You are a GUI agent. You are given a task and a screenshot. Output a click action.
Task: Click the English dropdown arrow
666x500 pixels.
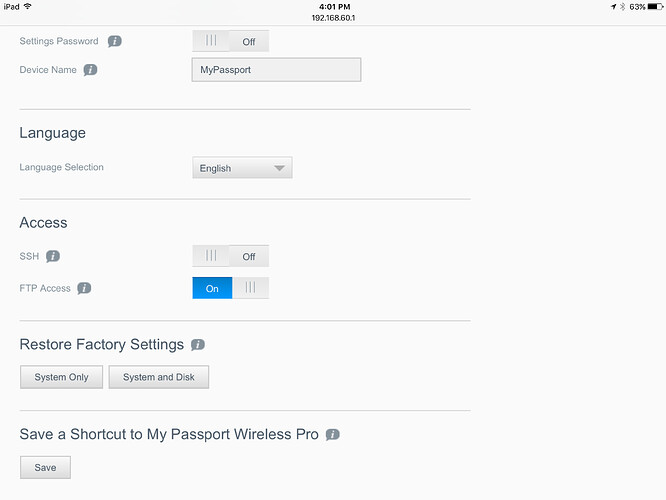pyautogui.click(x=279, y=168)
